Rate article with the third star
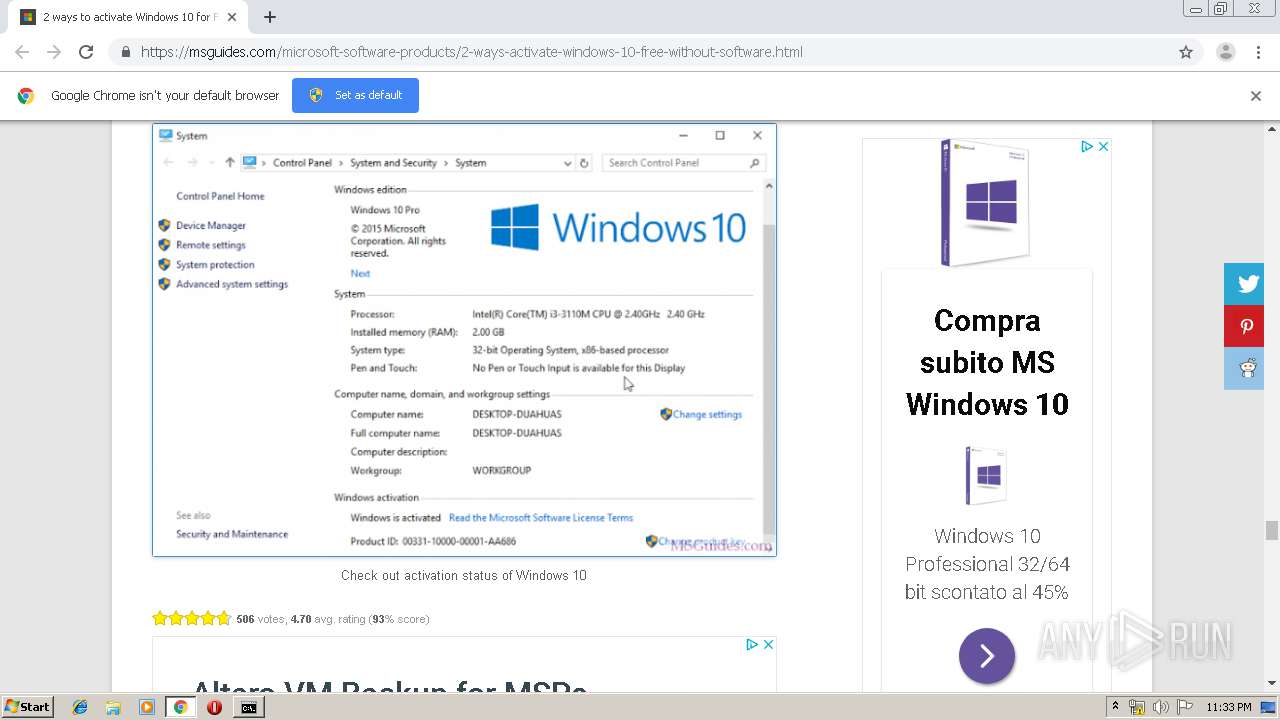 click(191, 618)
